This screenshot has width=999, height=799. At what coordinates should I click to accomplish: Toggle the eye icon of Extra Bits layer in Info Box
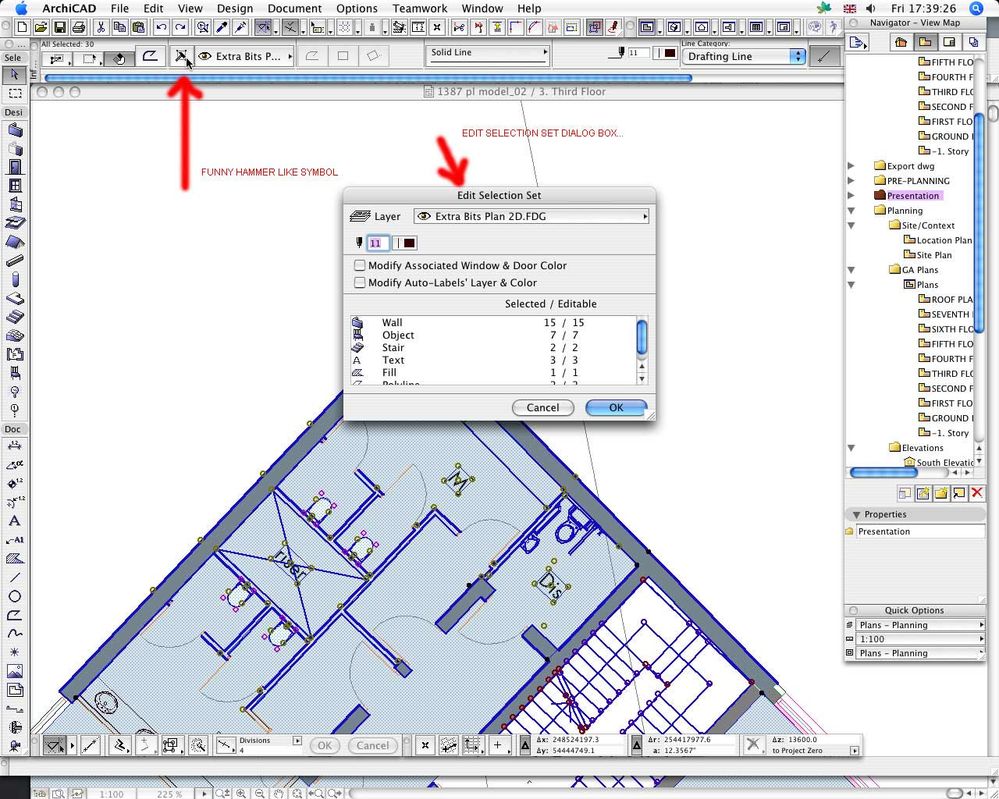[x=205, y=56]
